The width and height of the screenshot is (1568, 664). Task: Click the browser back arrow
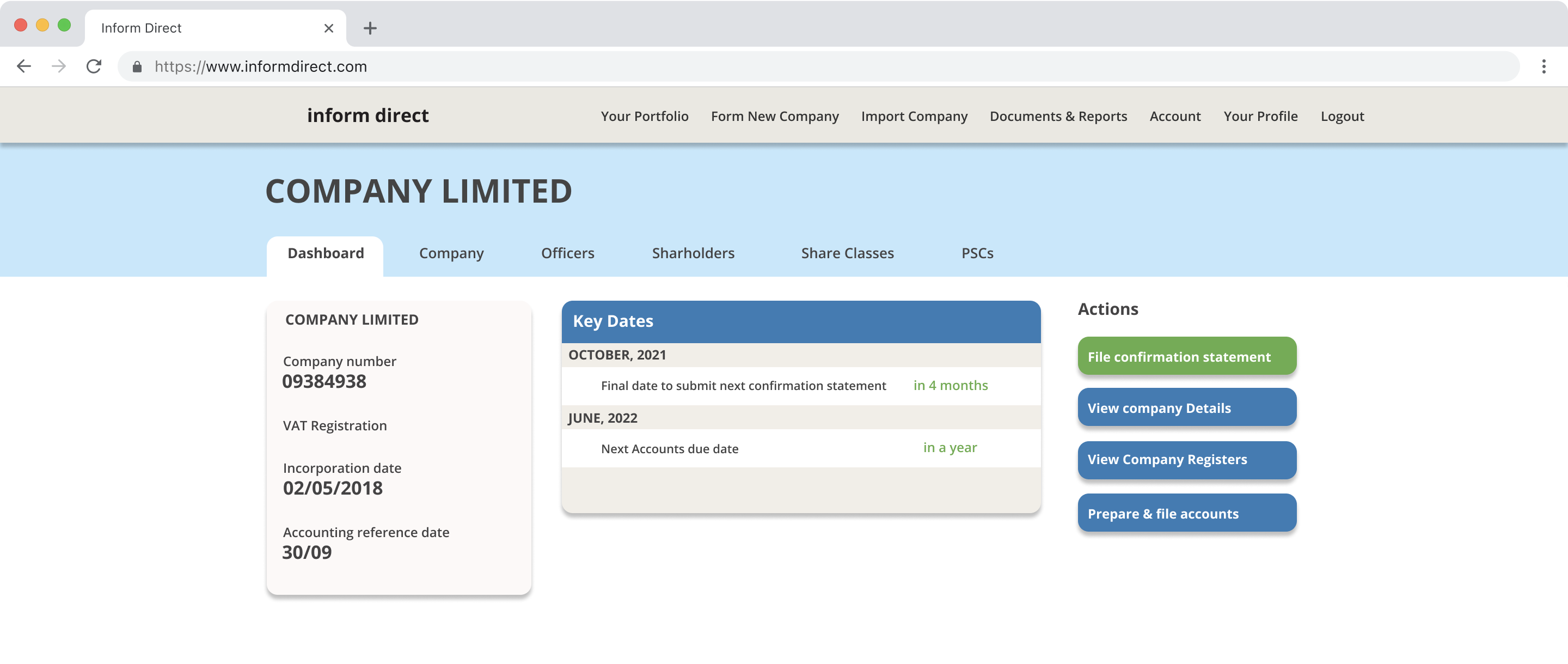pyautogui.click(x=24, y=66)
